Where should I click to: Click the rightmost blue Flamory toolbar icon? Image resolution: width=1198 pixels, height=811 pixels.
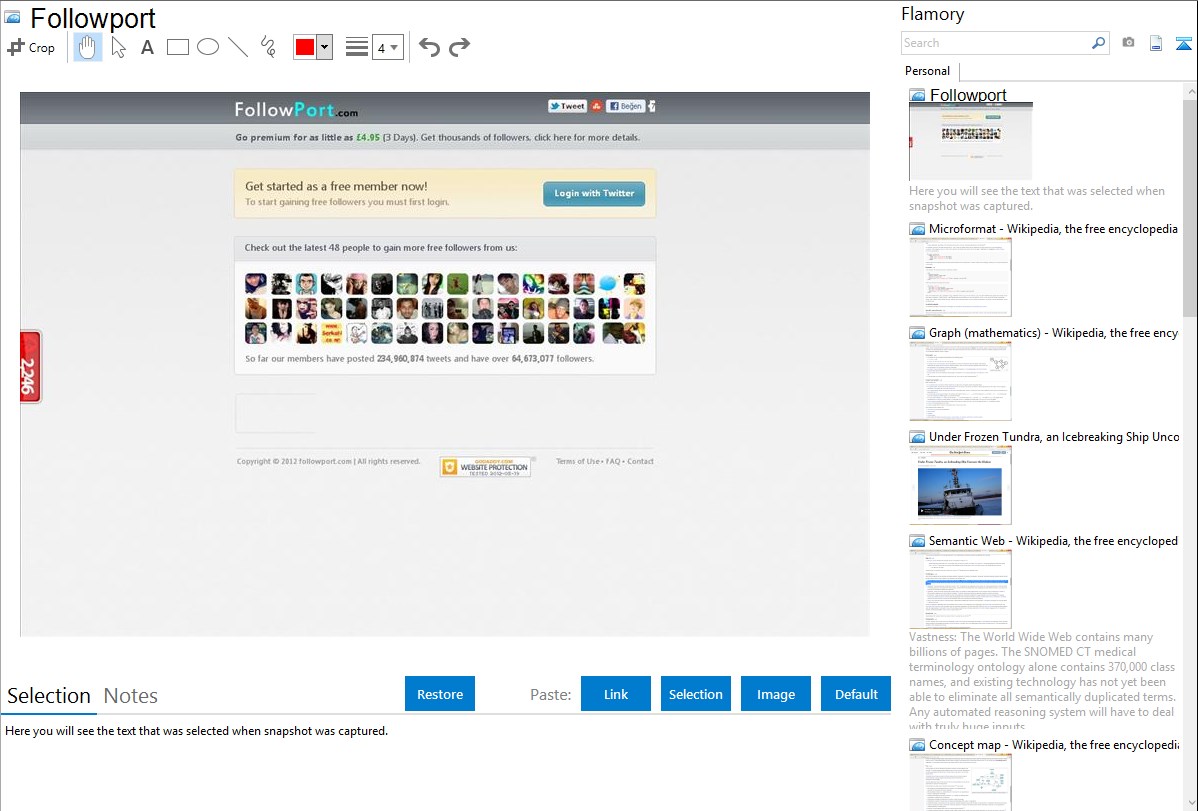tap(1183, 43)
